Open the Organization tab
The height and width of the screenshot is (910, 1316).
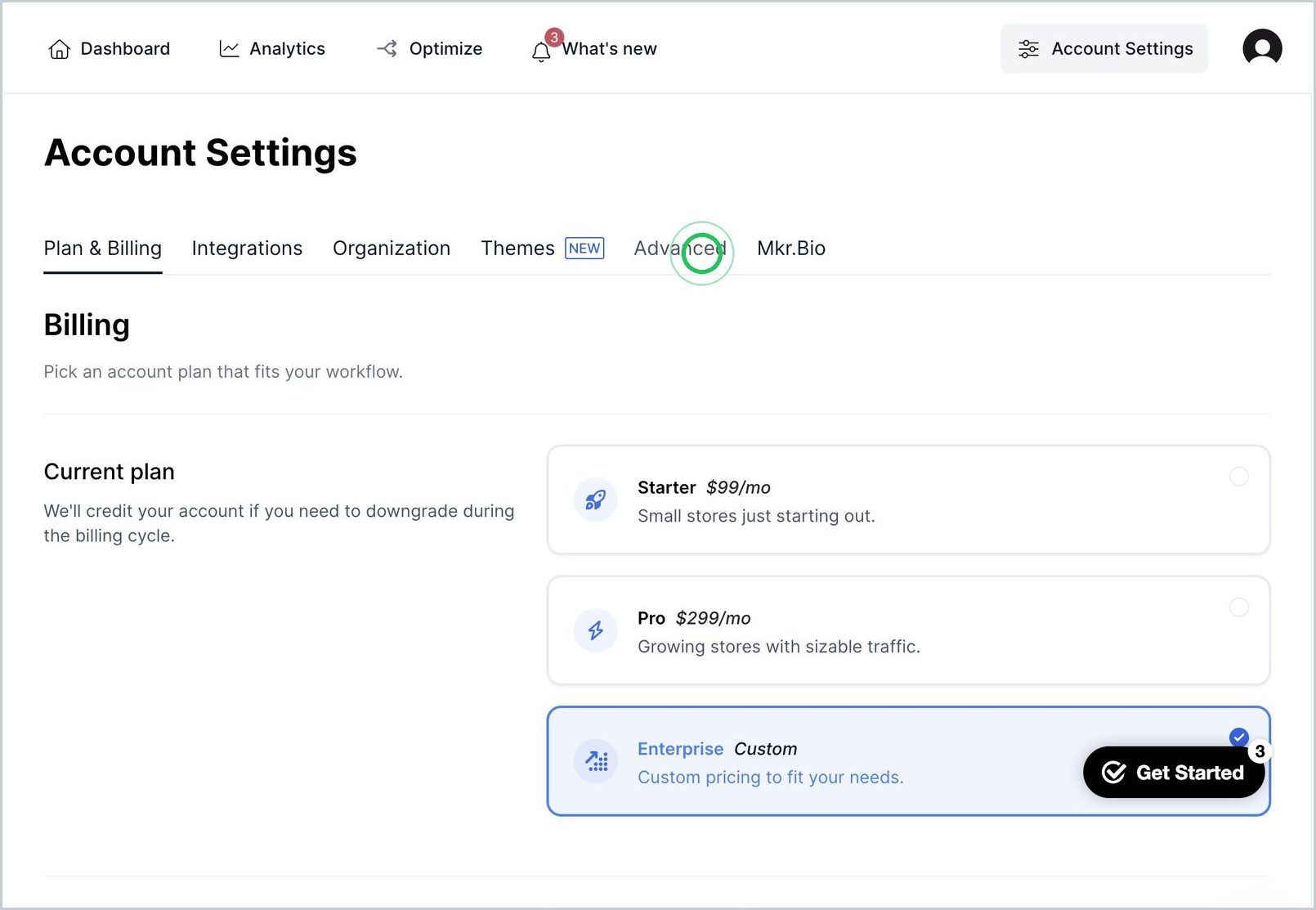(x=392, y=249)
